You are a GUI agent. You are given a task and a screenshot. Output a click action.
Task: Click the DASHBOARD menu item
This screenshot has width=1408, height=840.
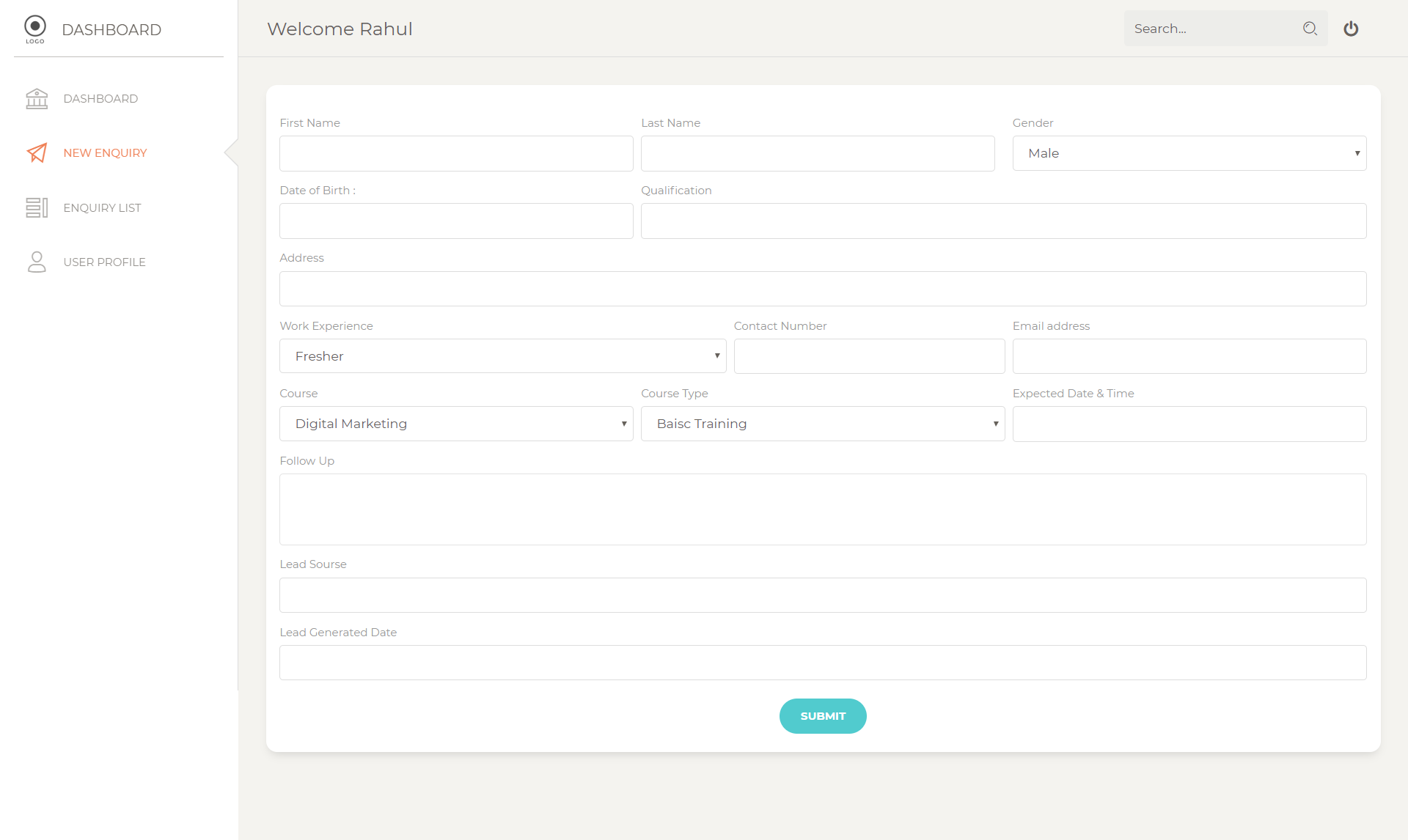pyautogui.click(x=100, y=98)
